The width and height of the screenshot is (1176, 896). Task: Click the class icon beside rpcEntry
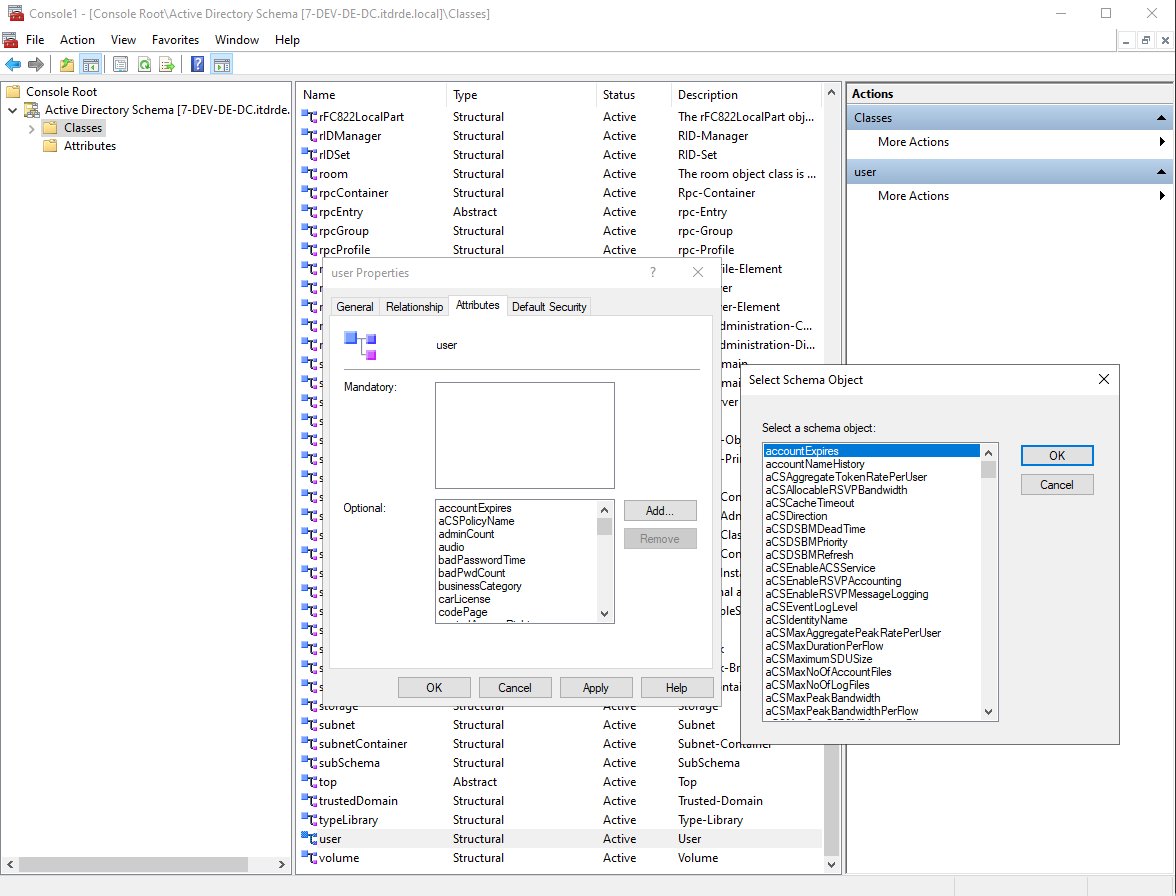309,212
